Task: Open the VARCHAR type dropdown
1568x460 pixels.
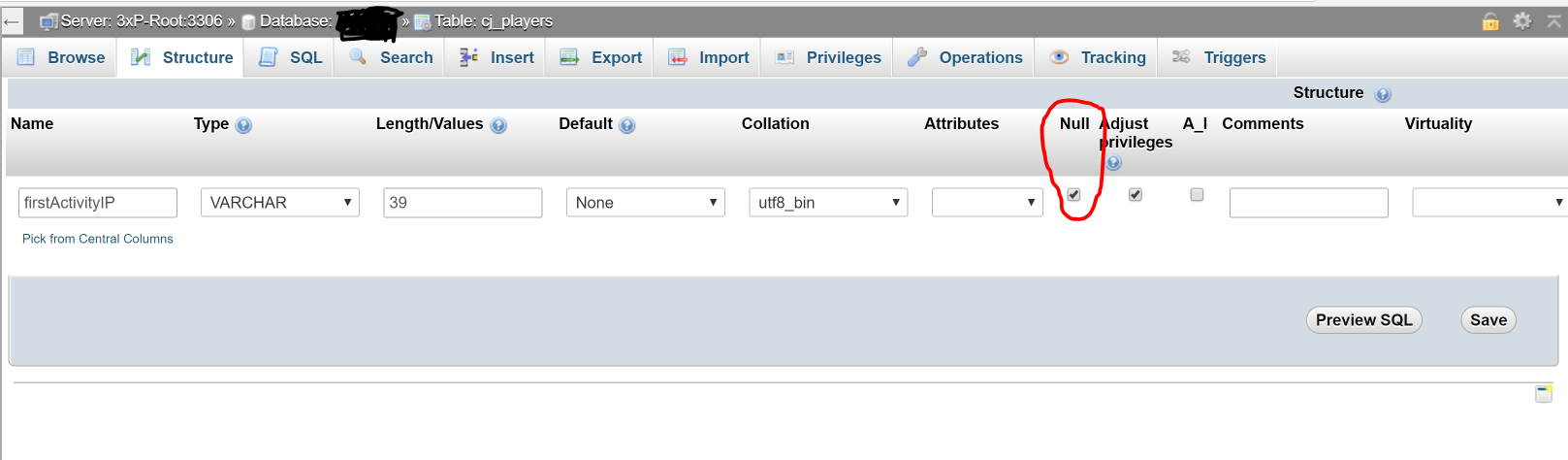Action: click(279, 203)
